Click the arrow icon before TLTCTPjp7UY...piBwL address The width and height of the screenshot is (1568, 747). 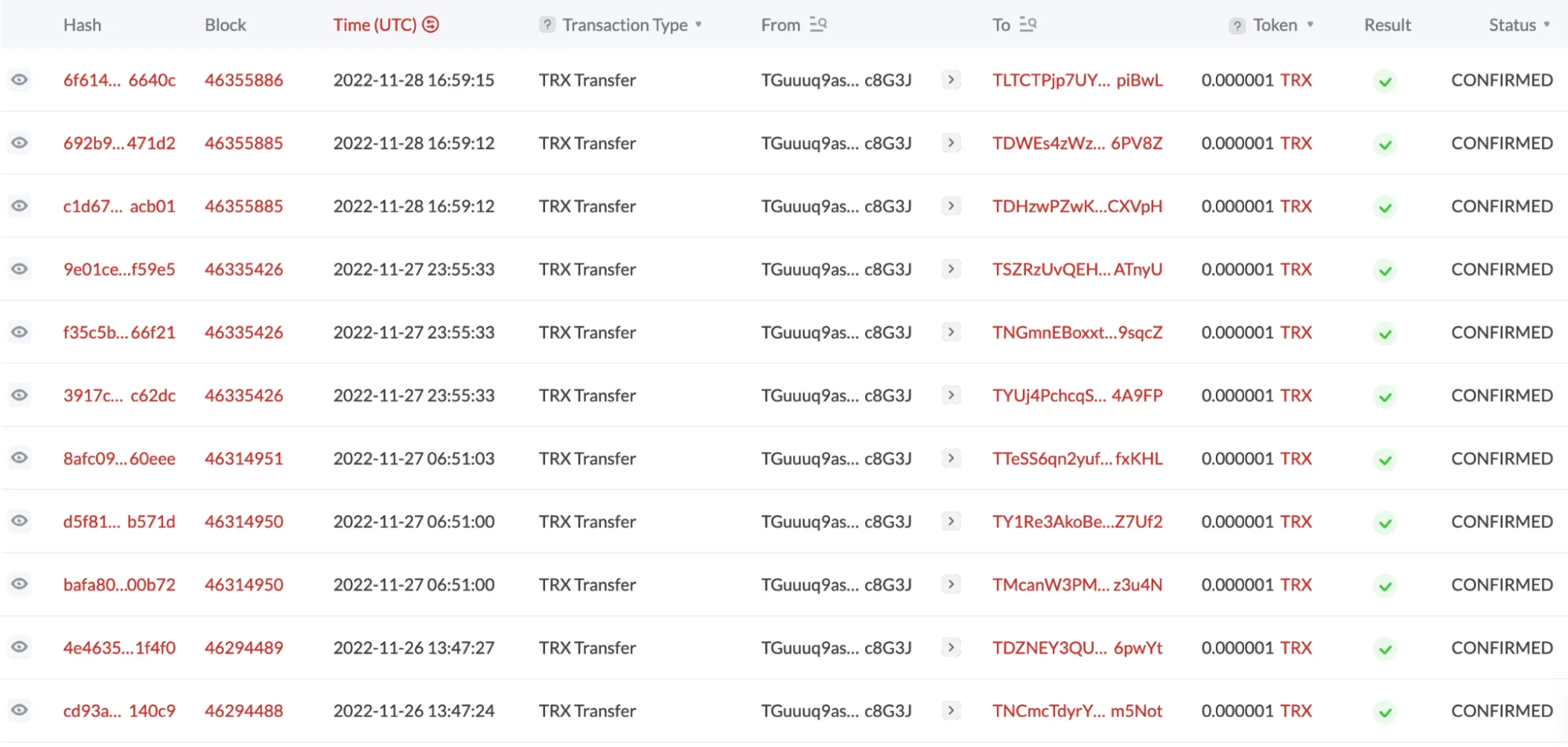coord(951,80)
